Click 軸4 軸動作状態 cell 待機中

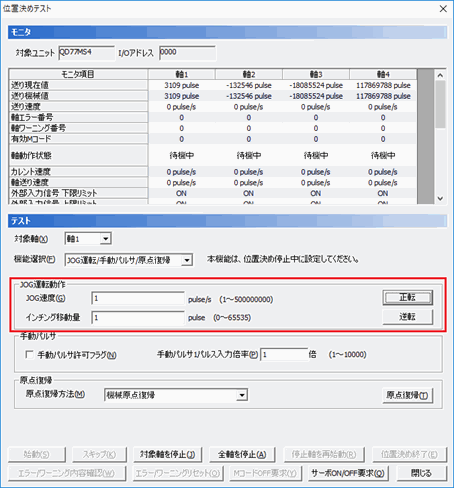[x=383, y=155]
